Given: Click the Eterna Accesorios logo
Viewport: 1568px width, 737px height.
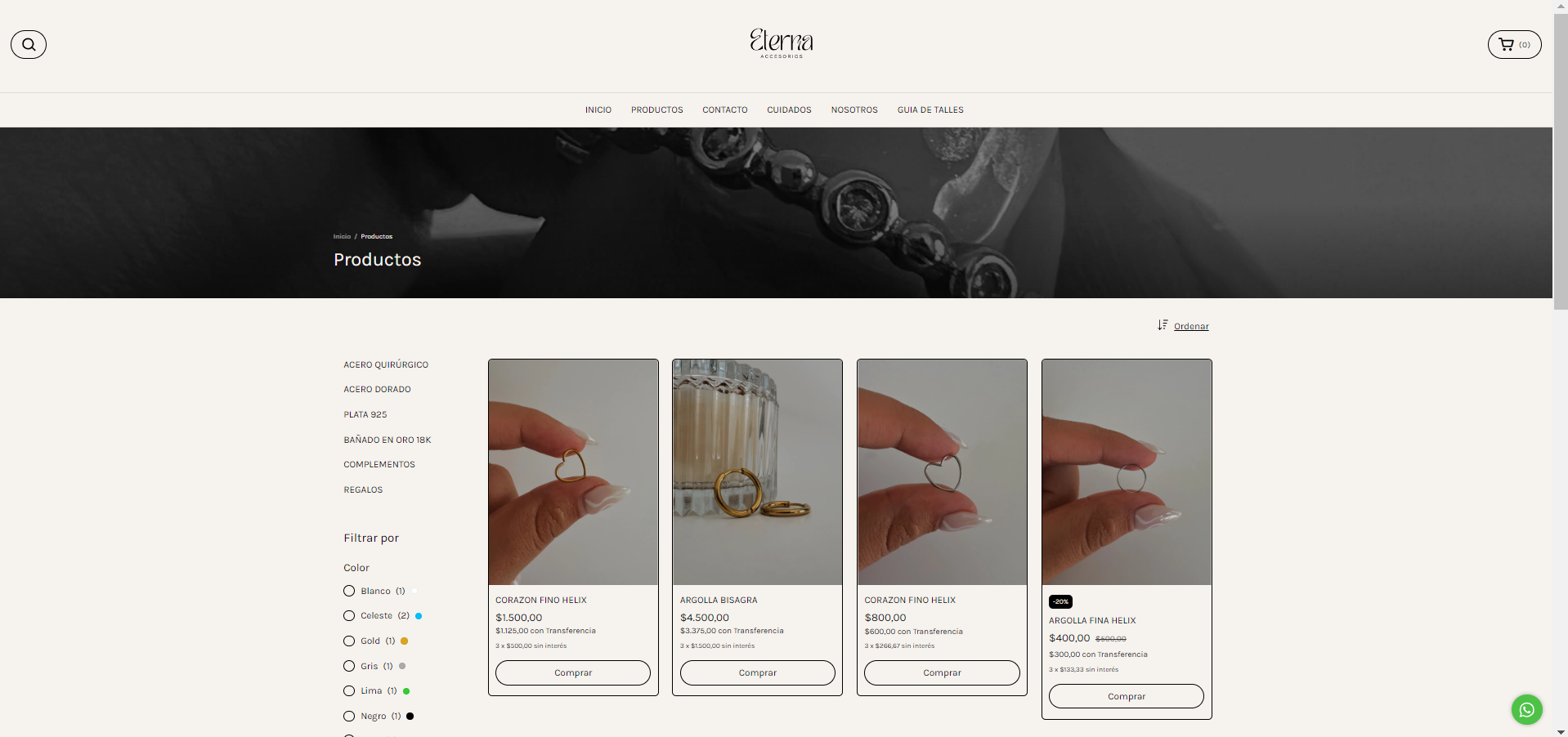Looking at the screenshot, I should tap(782, 43).
